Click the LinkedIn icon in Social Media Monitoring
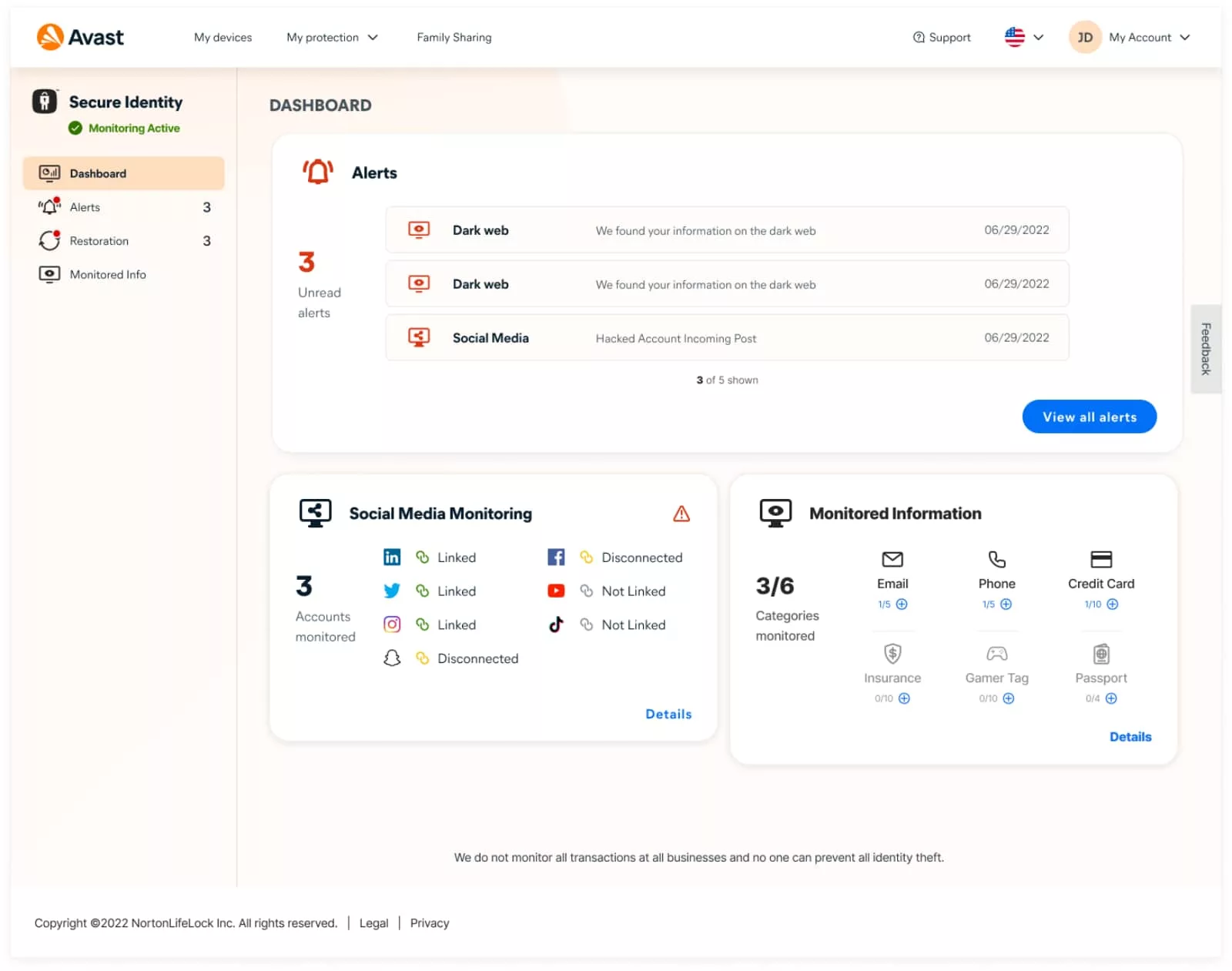The image size is (1232, 971). [x=392, y=557]
